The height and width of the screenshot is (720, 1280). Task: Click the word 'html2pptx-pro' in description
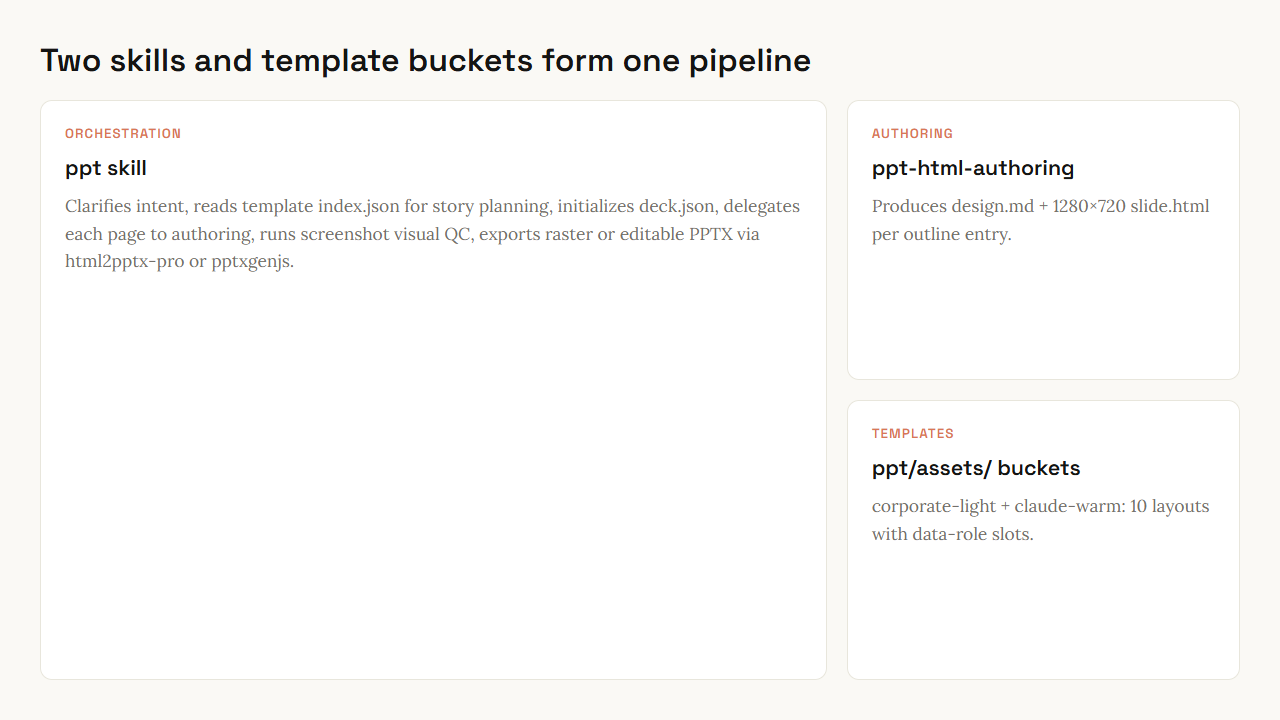pyautogui.click(x=125, y=262)
